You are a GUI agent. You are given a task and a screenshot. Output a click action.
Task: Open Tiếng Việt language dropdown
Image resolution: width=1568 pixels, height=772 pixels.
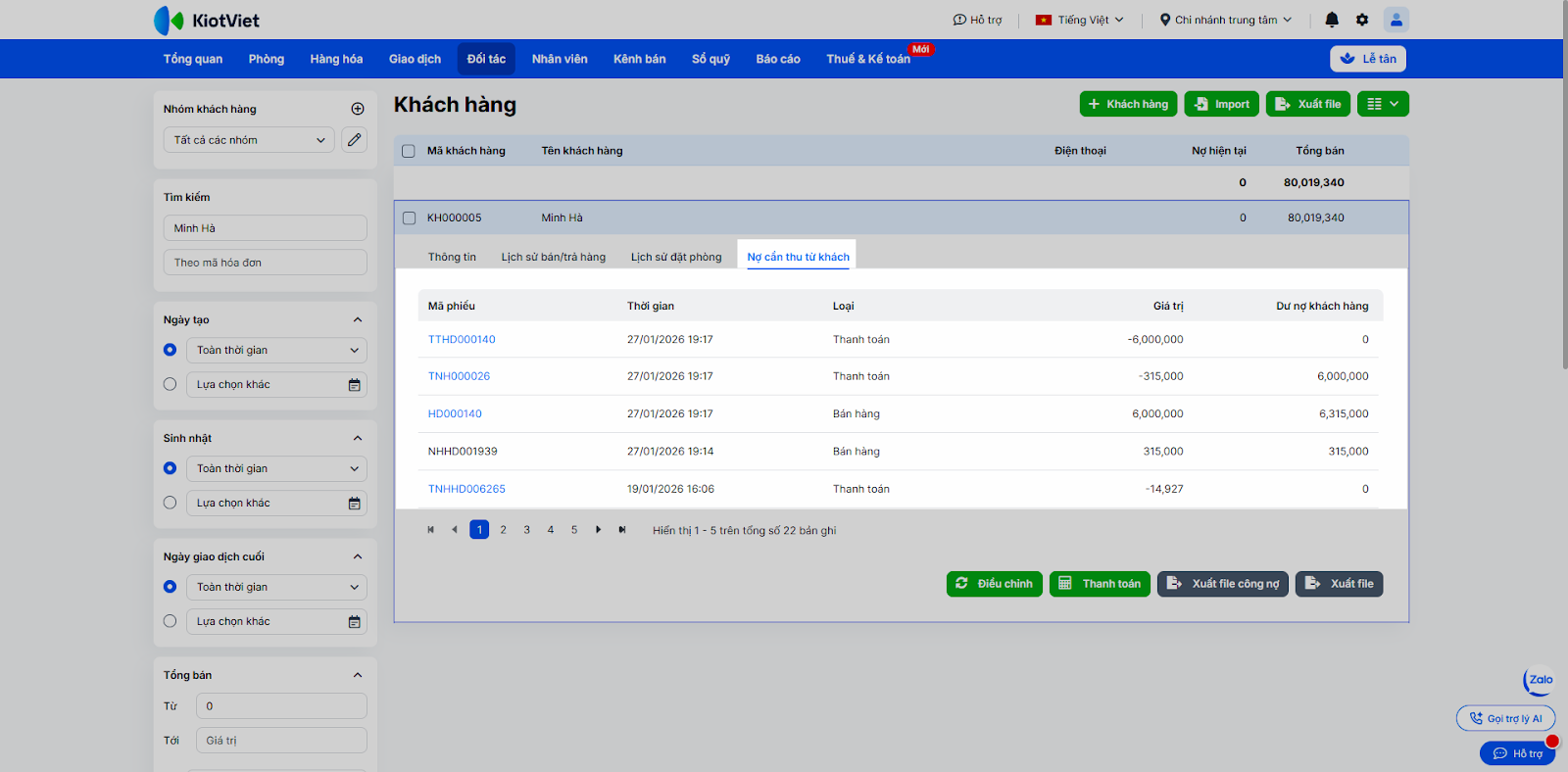point(1080,20)
